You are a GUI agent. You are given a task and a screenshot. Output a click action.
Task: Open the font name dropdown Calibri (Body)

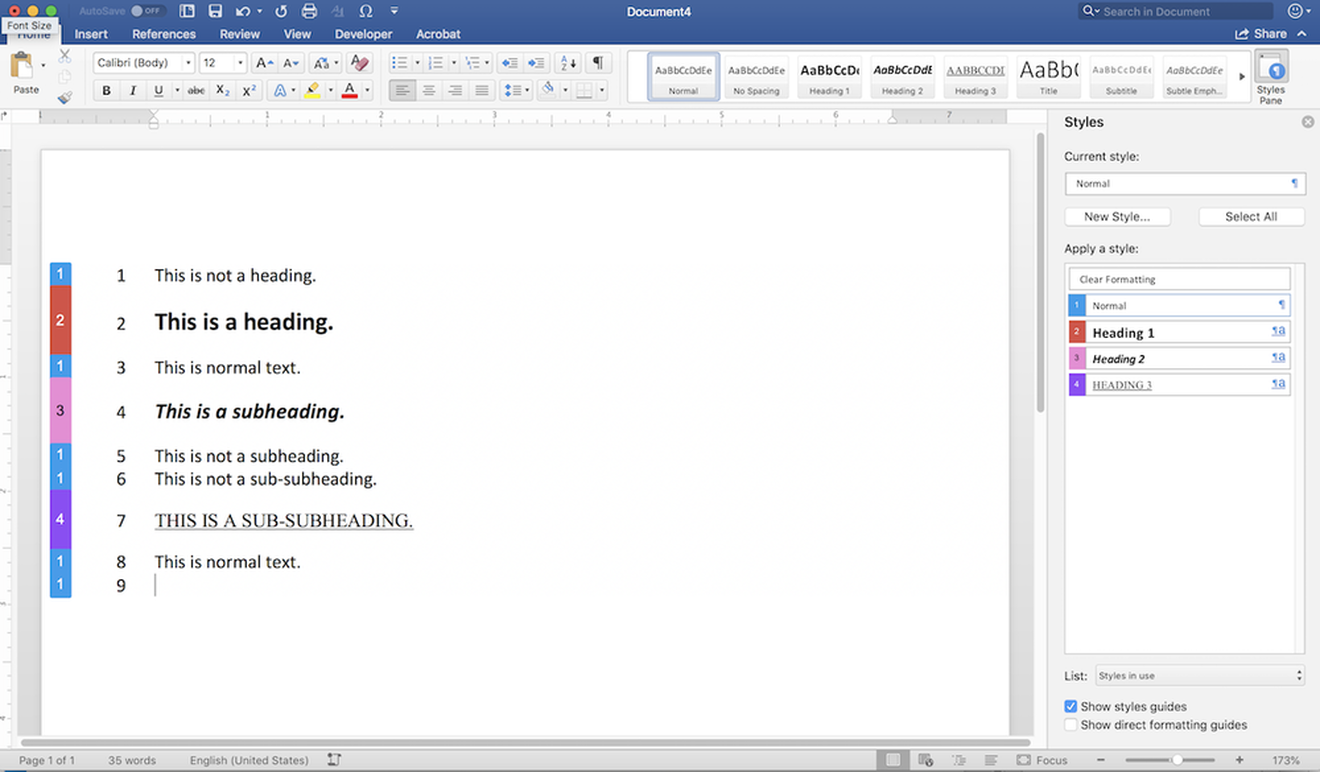144,63
